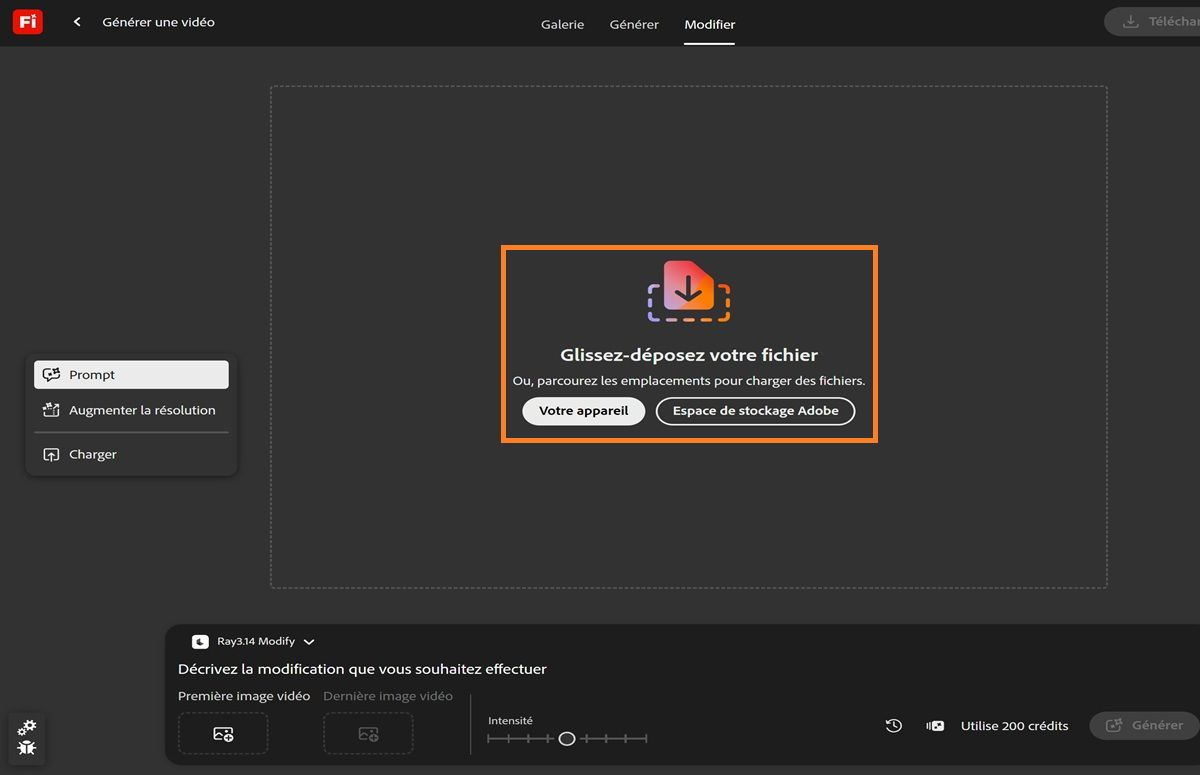The height and width of the screenshot is (775, 1200).
Task: Click the Générer button
Action: (1144, 726)
